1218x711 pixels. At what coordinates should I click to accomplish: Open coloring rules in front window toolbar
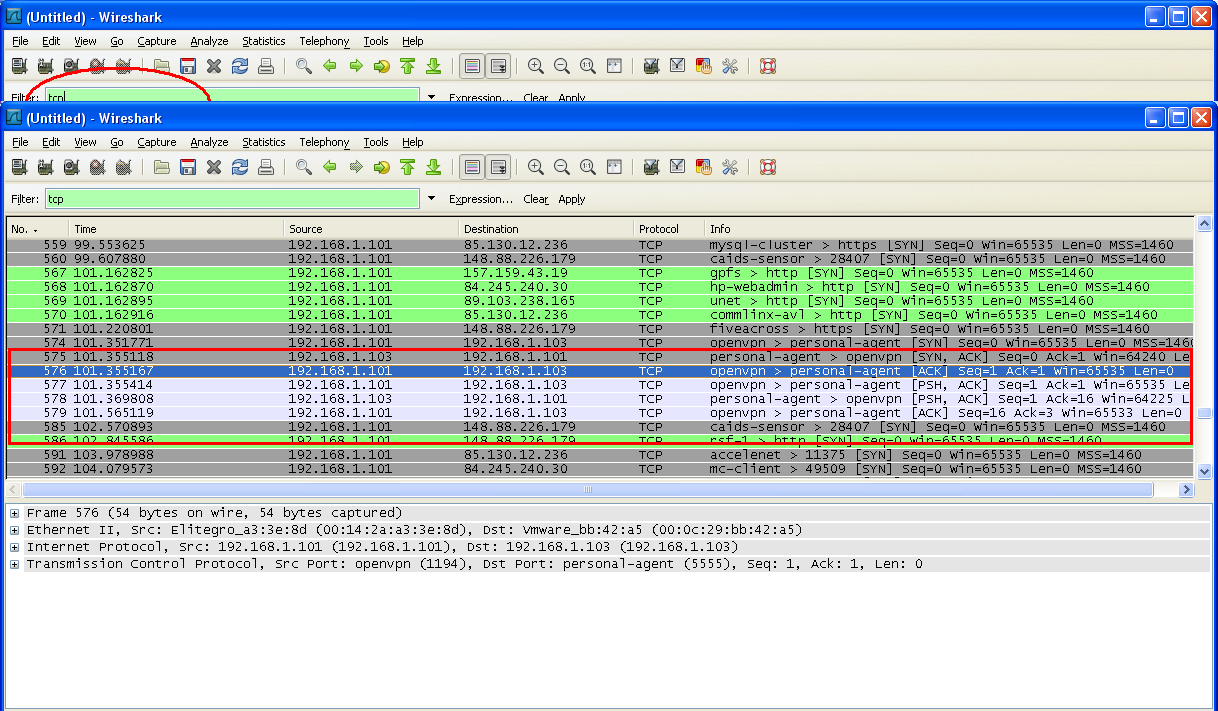click(x=703, y=167)
